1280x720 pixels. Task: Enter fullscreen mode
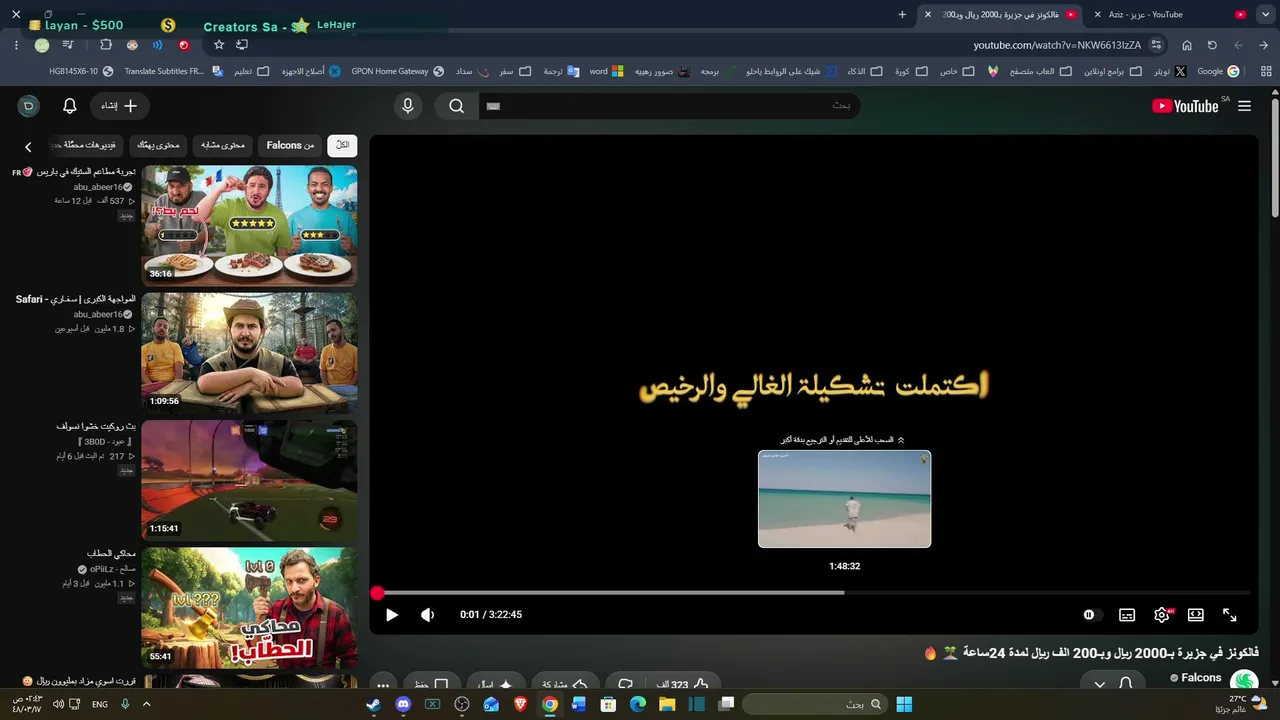coord(1230,615)
